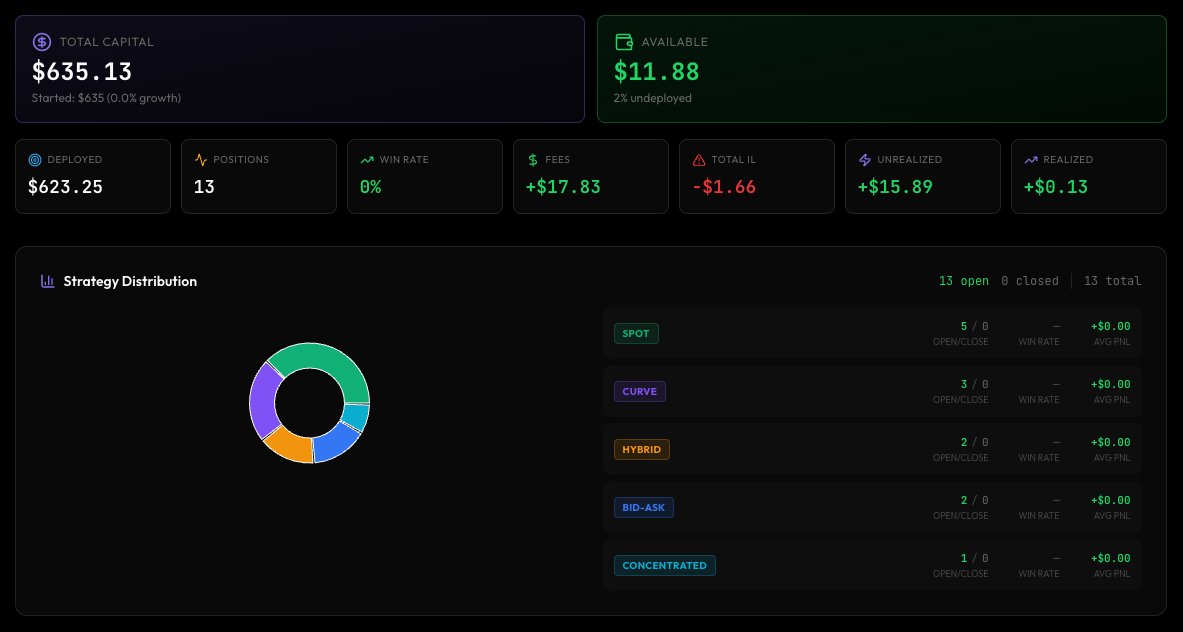Image resolution: width=1183 pixels, height=632 pixels.
Task: Click the target icon next to Deployed
Action: (34, 160)
